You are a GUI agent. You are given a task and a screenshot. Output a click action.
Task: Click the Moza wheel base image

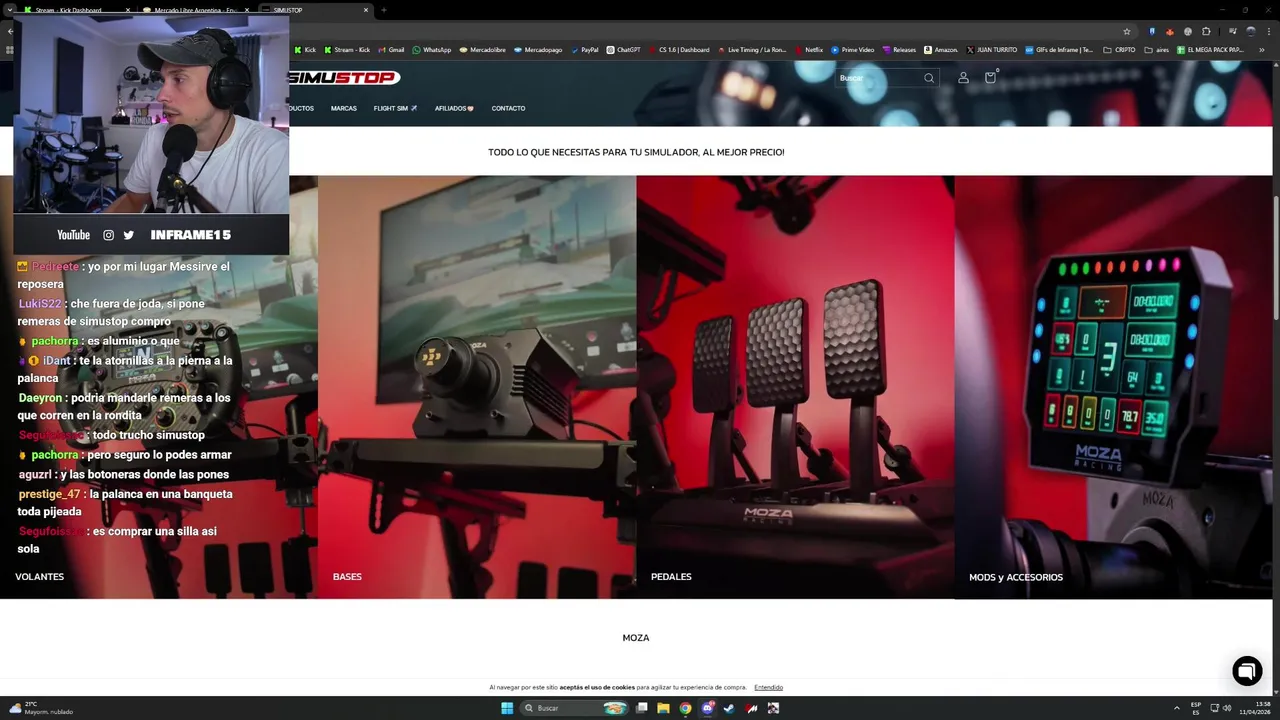coord(477,387)
